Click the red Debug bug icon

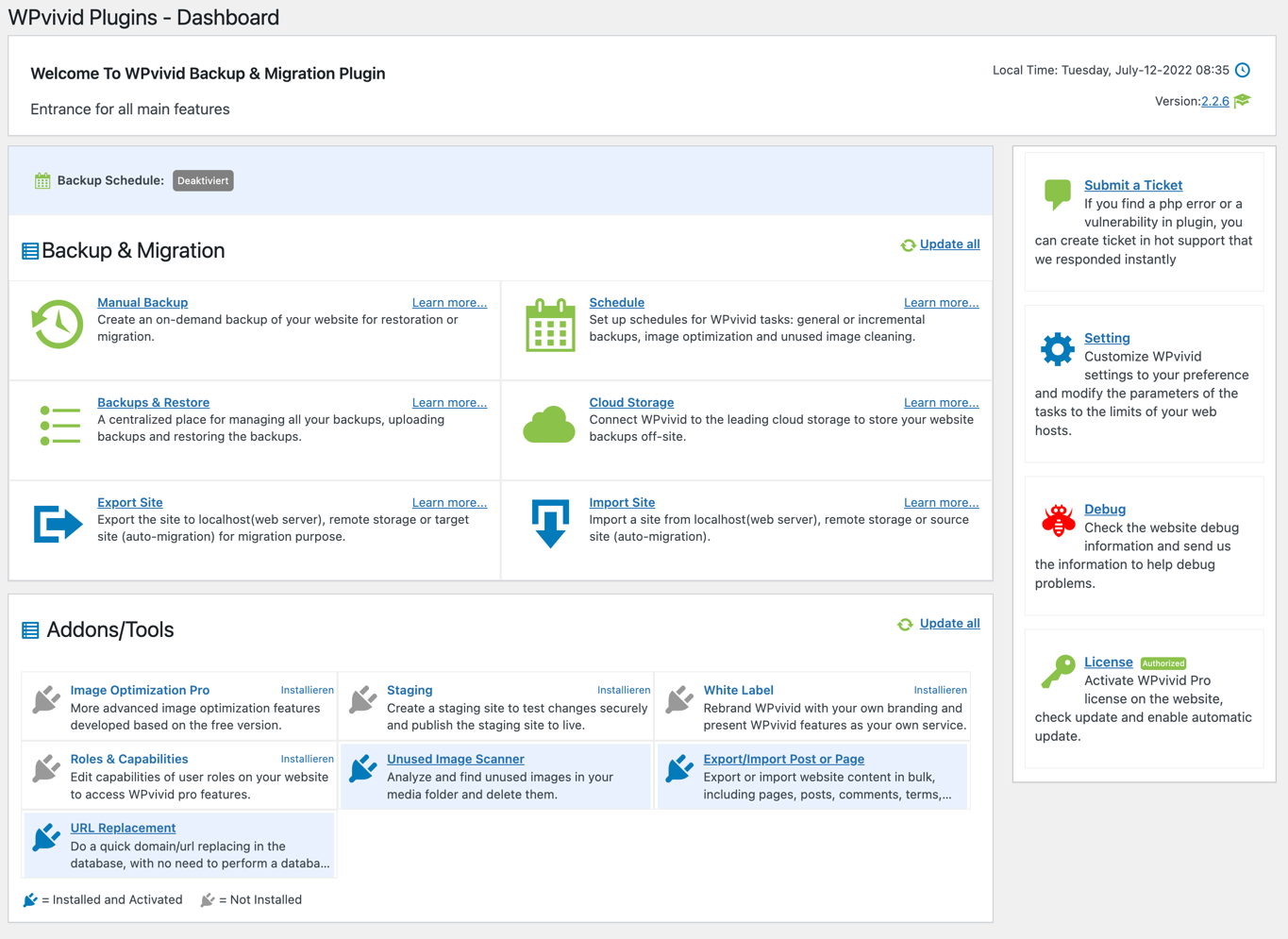(x=1058, y=520)
